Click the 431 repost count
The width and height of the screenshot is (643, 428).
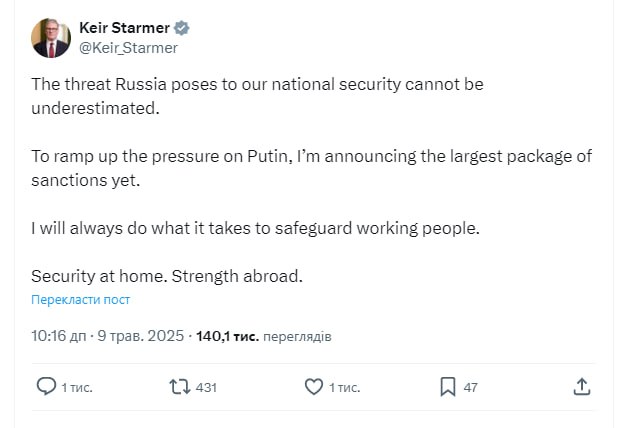point(206,387)
